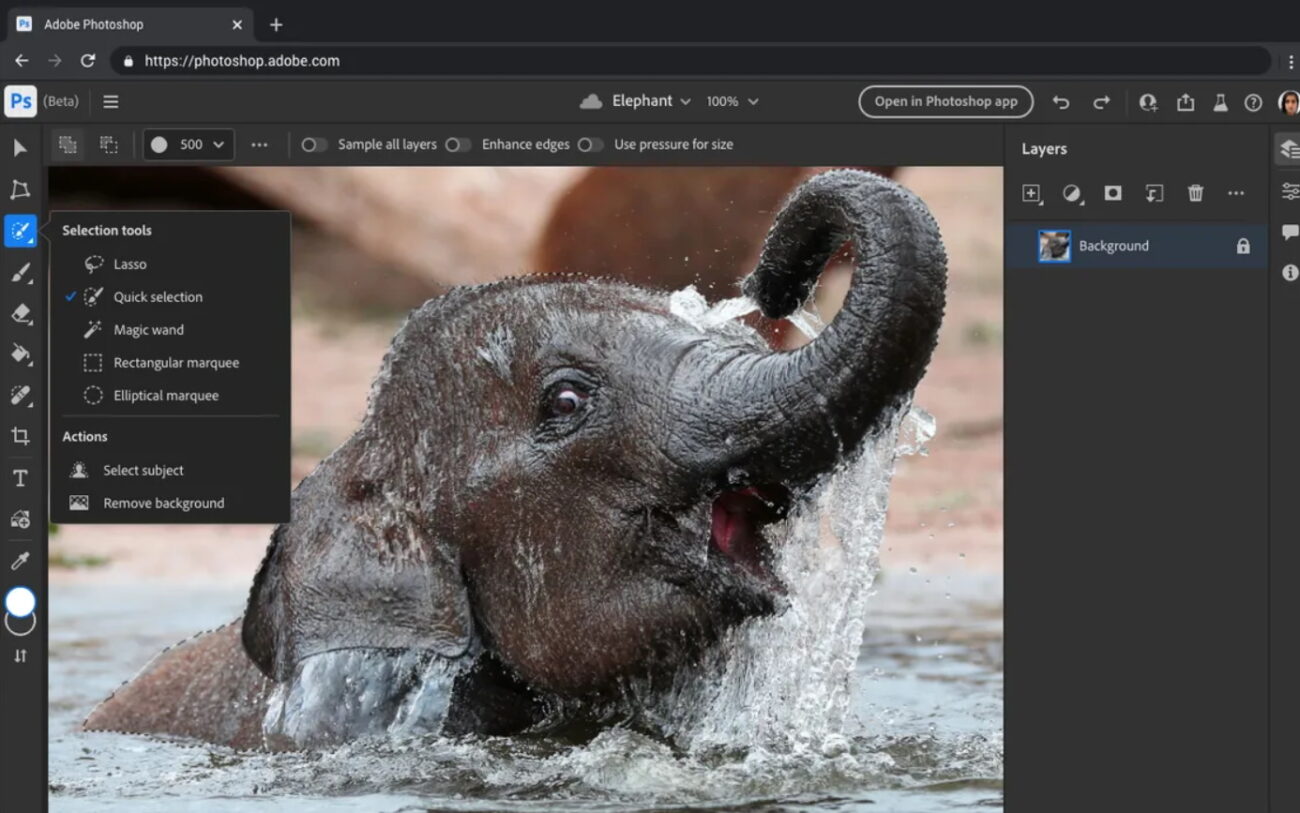This screenshot has height=813, width=1300.
Task: Click Open in Photoshop app button
Action: click(x=946, y=101)
